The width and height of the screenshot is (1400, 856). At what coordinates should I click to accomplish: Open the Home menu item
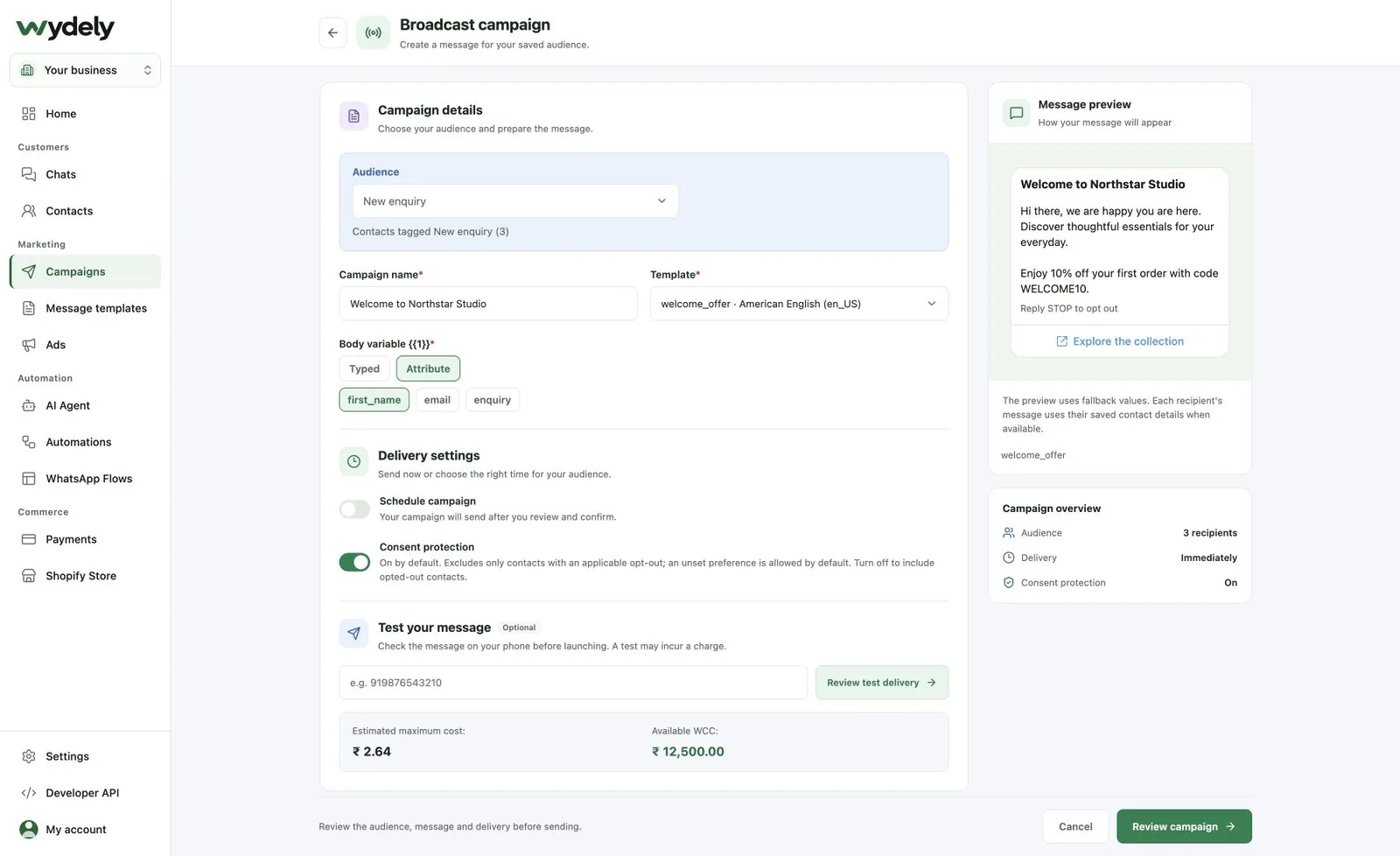coord(85,114)
